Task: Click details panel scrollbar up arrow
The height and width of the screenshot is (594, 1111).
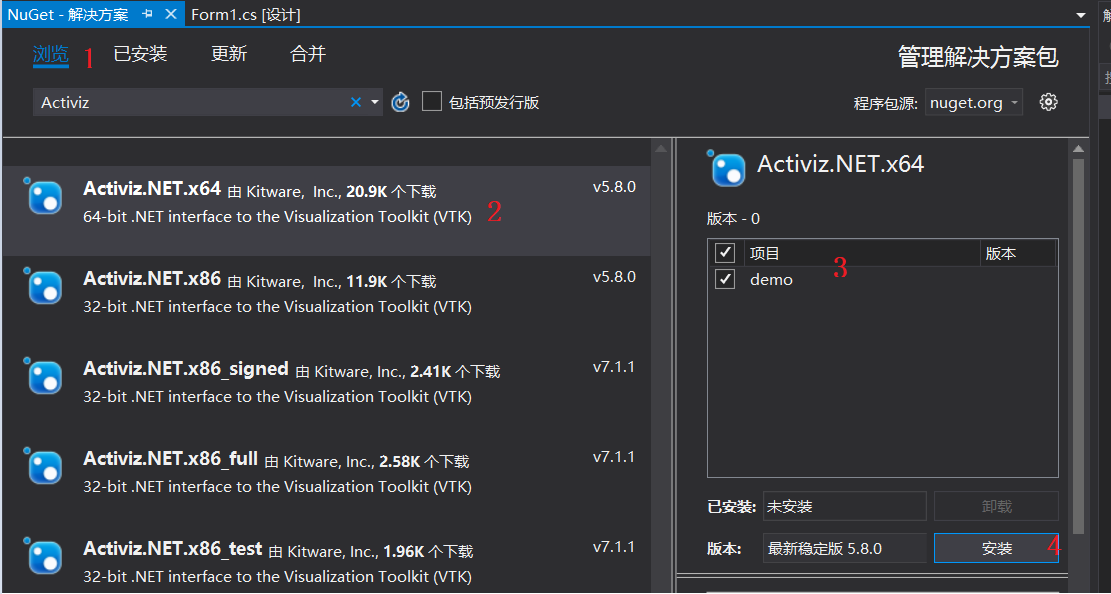Action: tap(1078, 148)
